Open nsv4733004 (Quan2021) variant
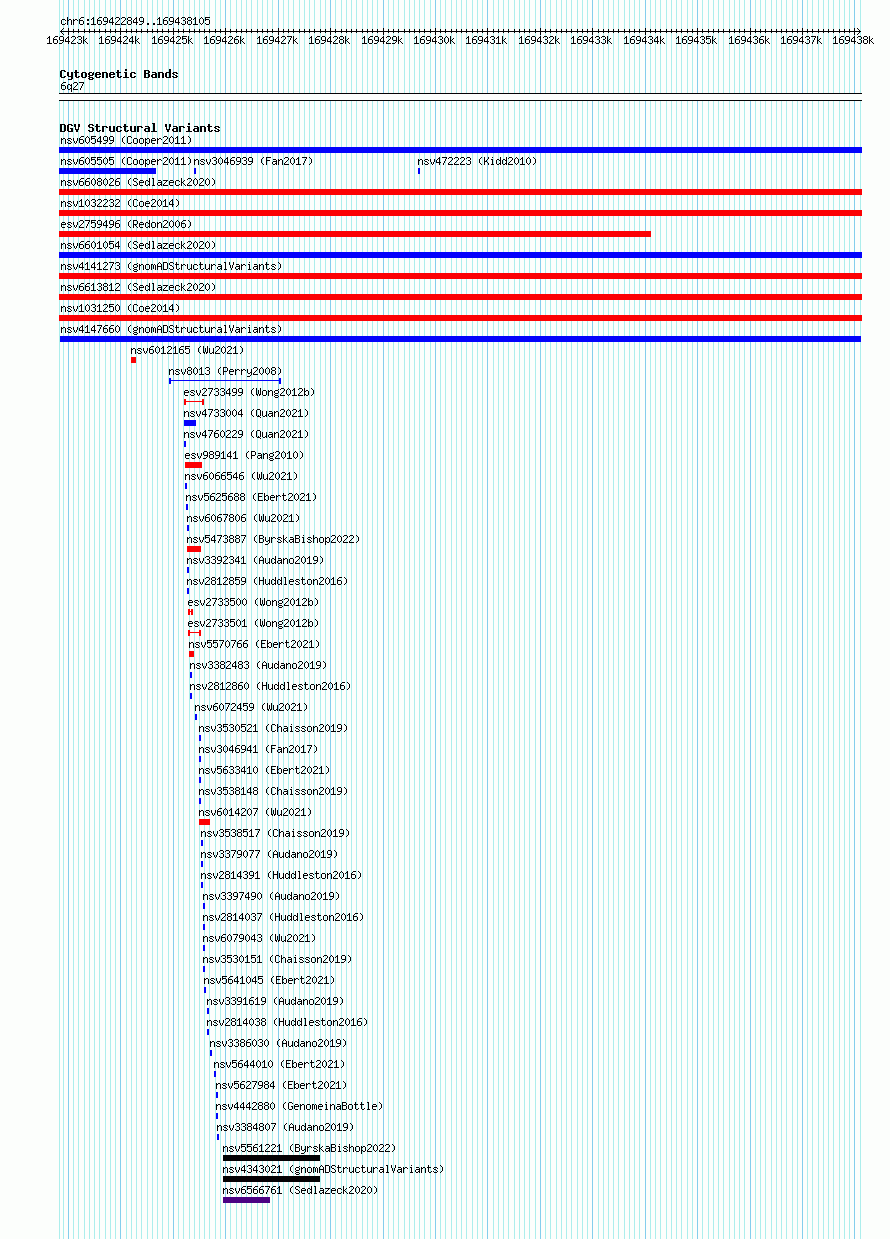The width and height of the screenshot is (890, 1239). click(246, 413)
